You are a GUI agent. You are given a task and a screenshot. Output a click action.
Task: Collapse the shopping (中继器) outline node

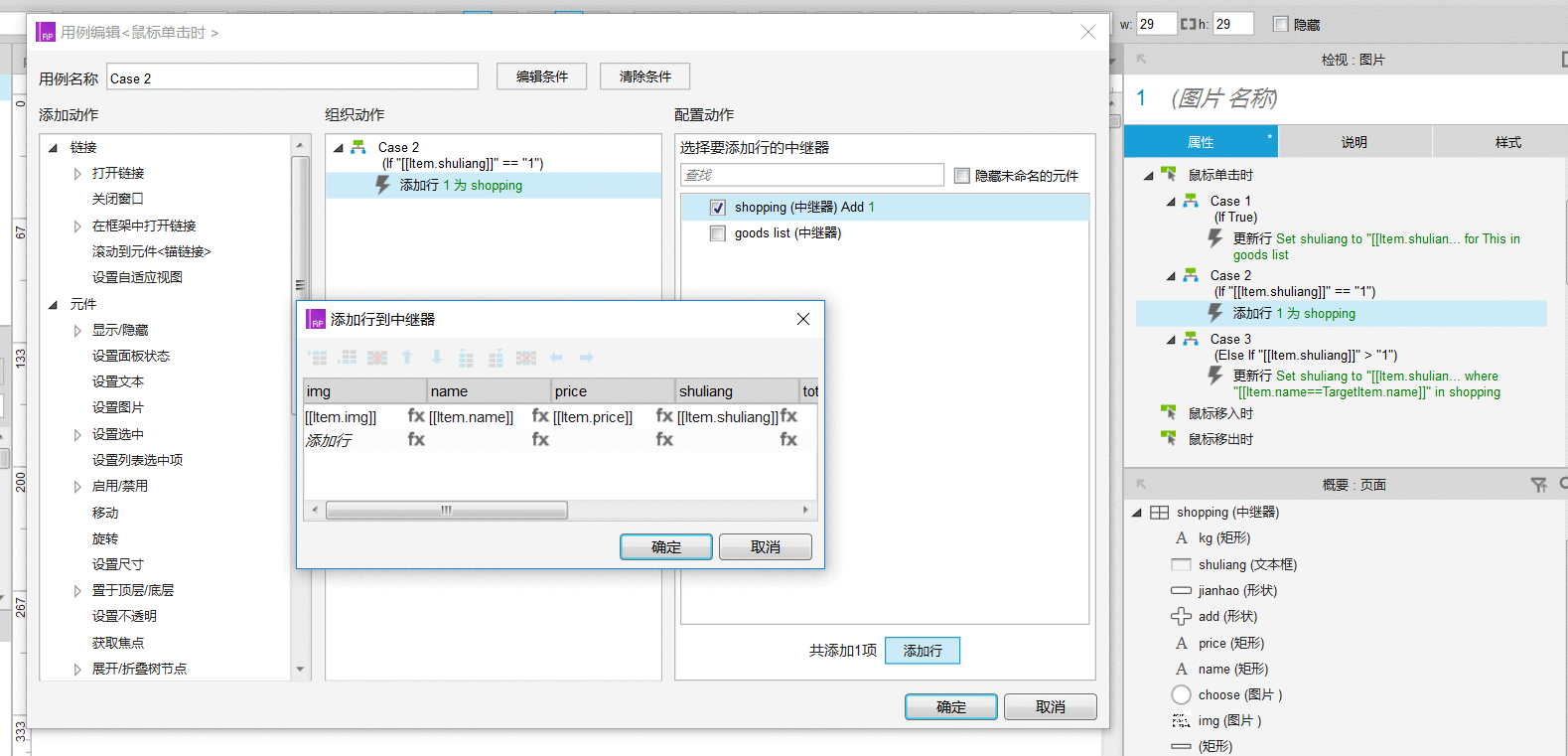pyautogui.click(x=1137, y=514)
